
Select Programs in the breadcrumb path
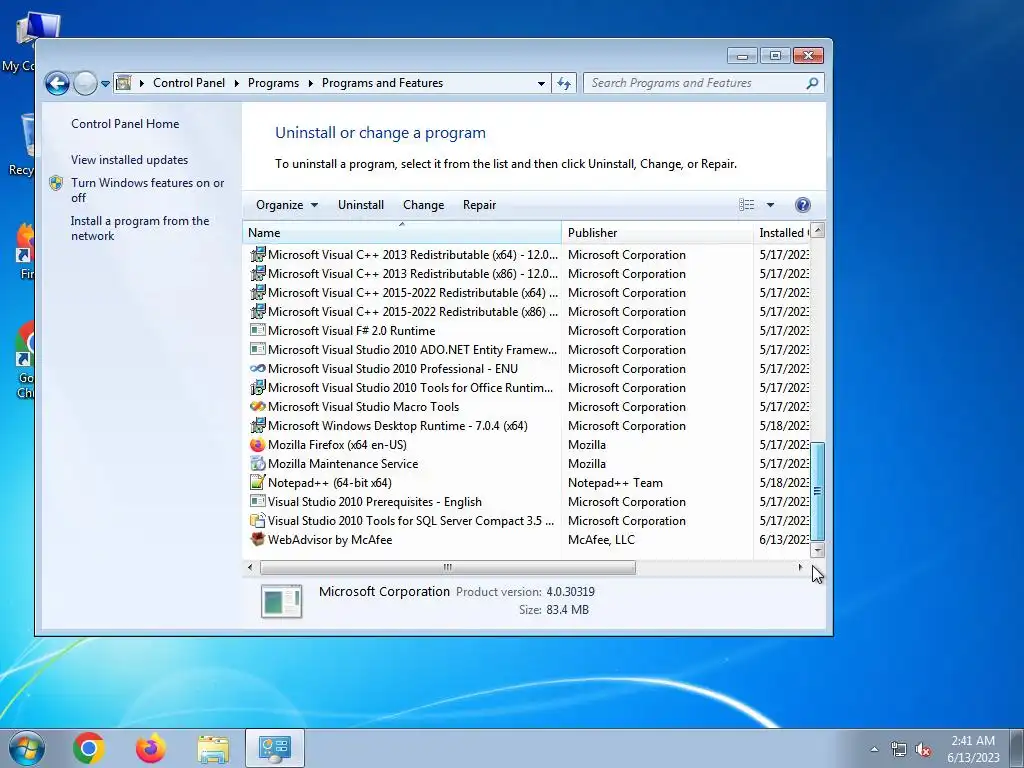273,83
